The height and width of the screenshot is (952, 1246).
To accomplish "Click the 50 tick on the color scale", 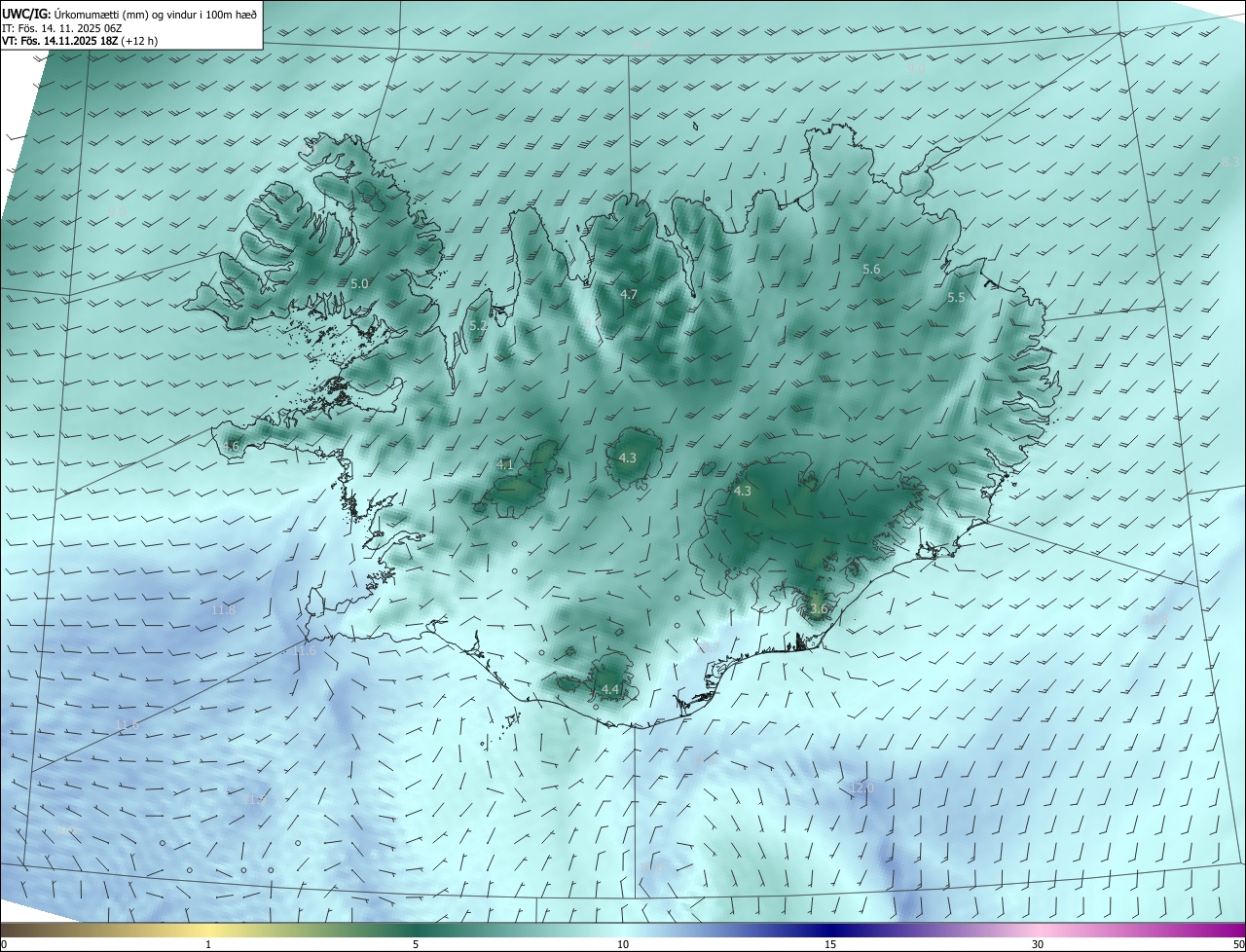I will point(1238,944).
